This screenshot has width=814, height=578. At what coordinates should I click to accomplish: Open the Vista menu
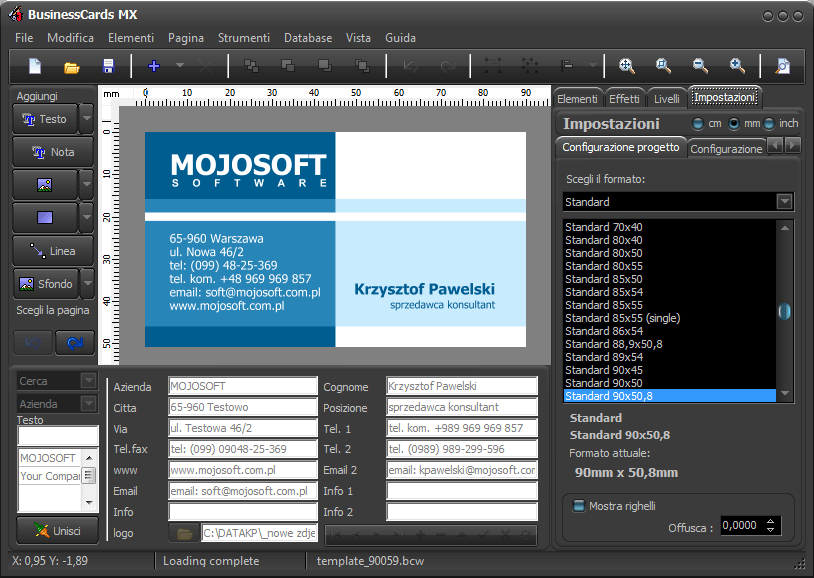(358, 38)
